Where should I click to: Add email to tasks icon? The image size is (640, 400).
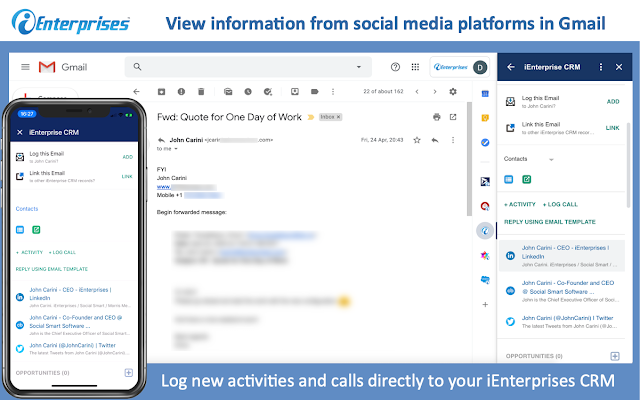[268, 91]
